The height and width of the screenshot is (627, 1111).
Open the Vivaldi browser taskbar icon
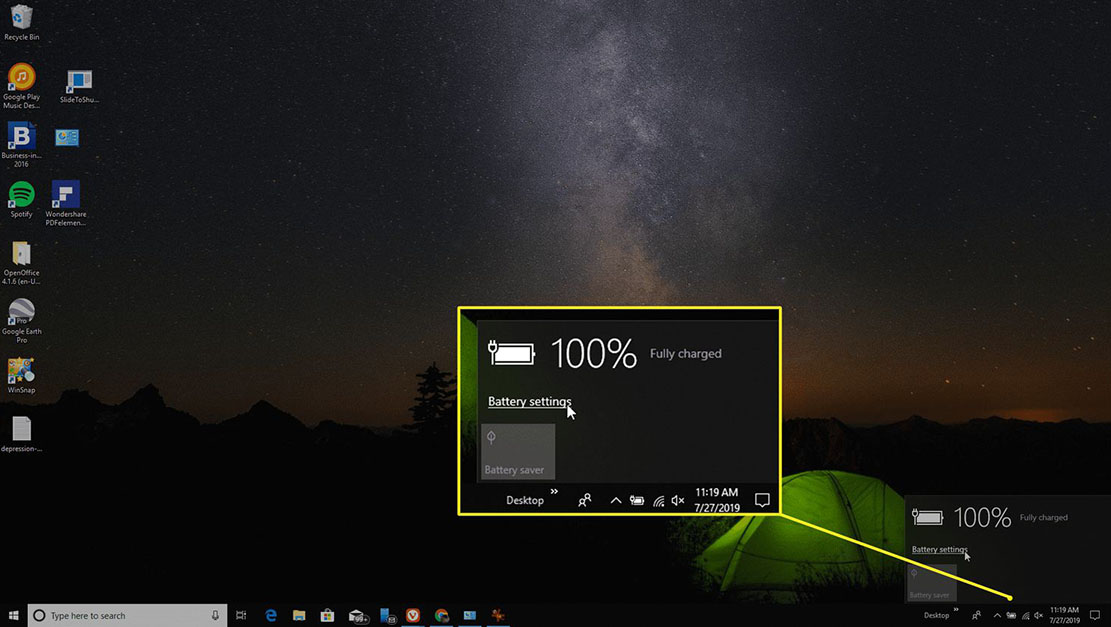click(x=413, y=615)
